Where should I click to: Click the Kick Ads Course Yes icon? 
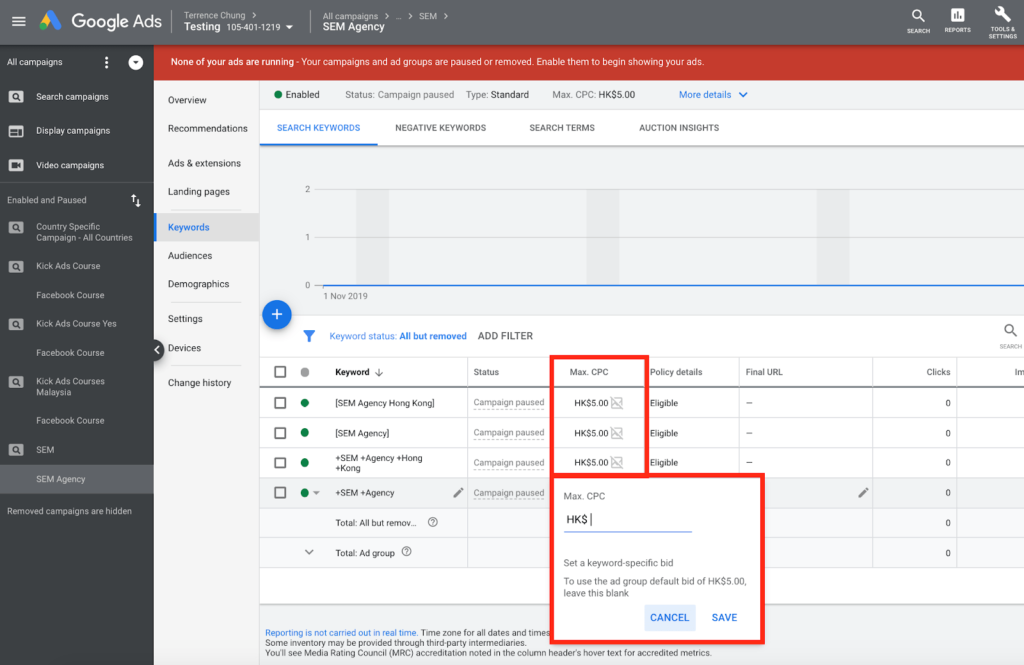(x=16, y=324)
